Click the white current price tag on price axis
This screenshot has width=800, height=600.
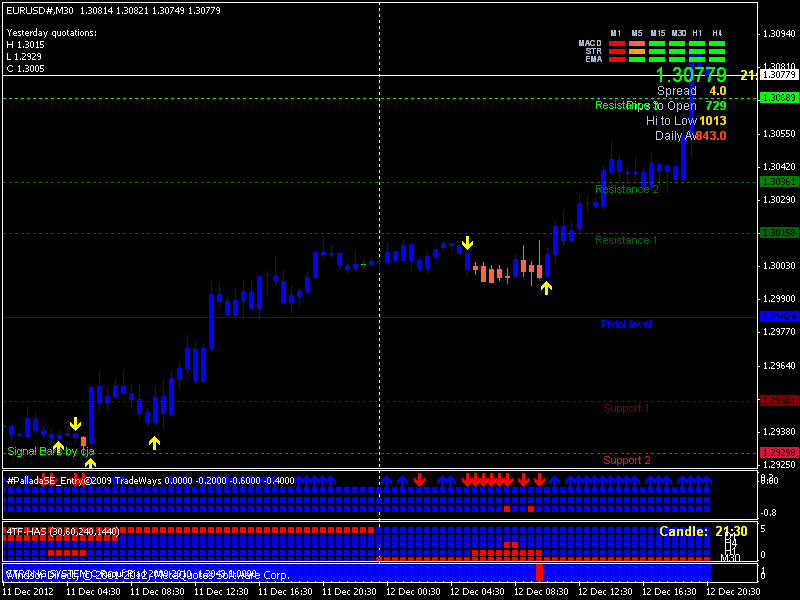click(779, 75)
